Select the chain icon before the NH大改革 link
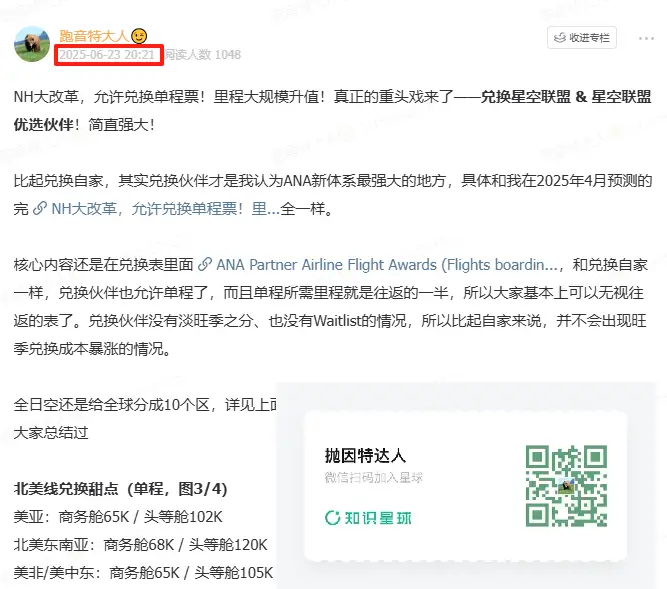The height and width of the screenshot is (589, 667). coord(40,209)
